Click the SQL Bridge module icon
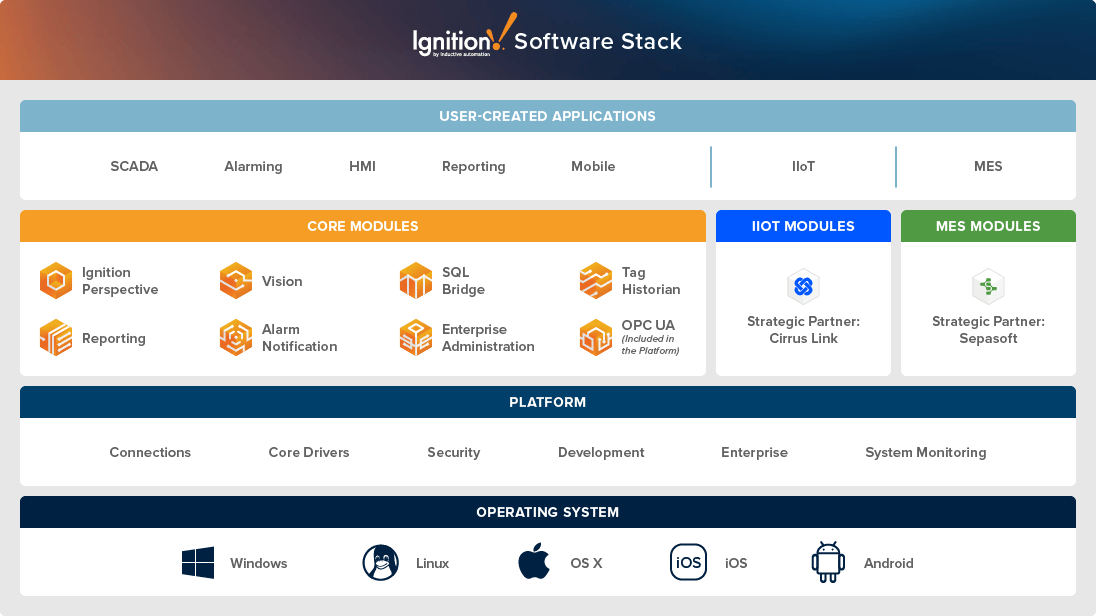1096x616 pixels. tap(416, 281)
